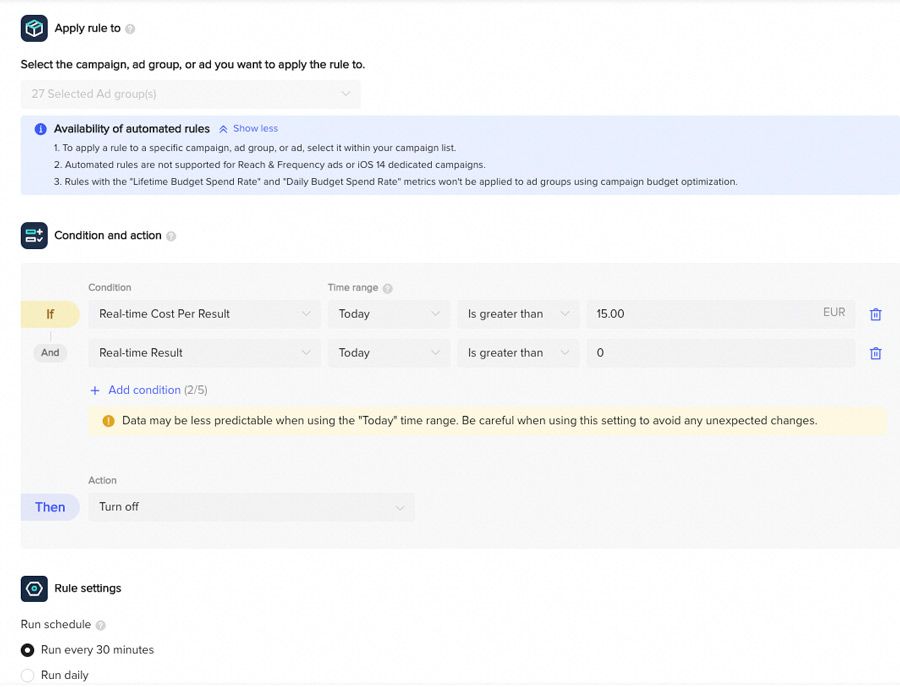Select Run every 30 minutes option
Viewport: 900px width, 687px height.
[x=28, y=650]
